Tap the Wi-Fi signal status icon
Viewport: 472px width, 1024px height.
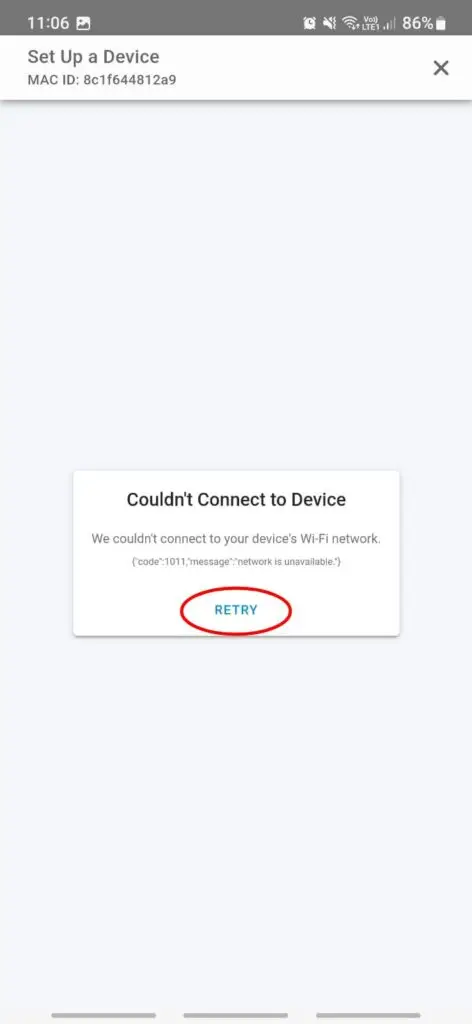point(350,24)
